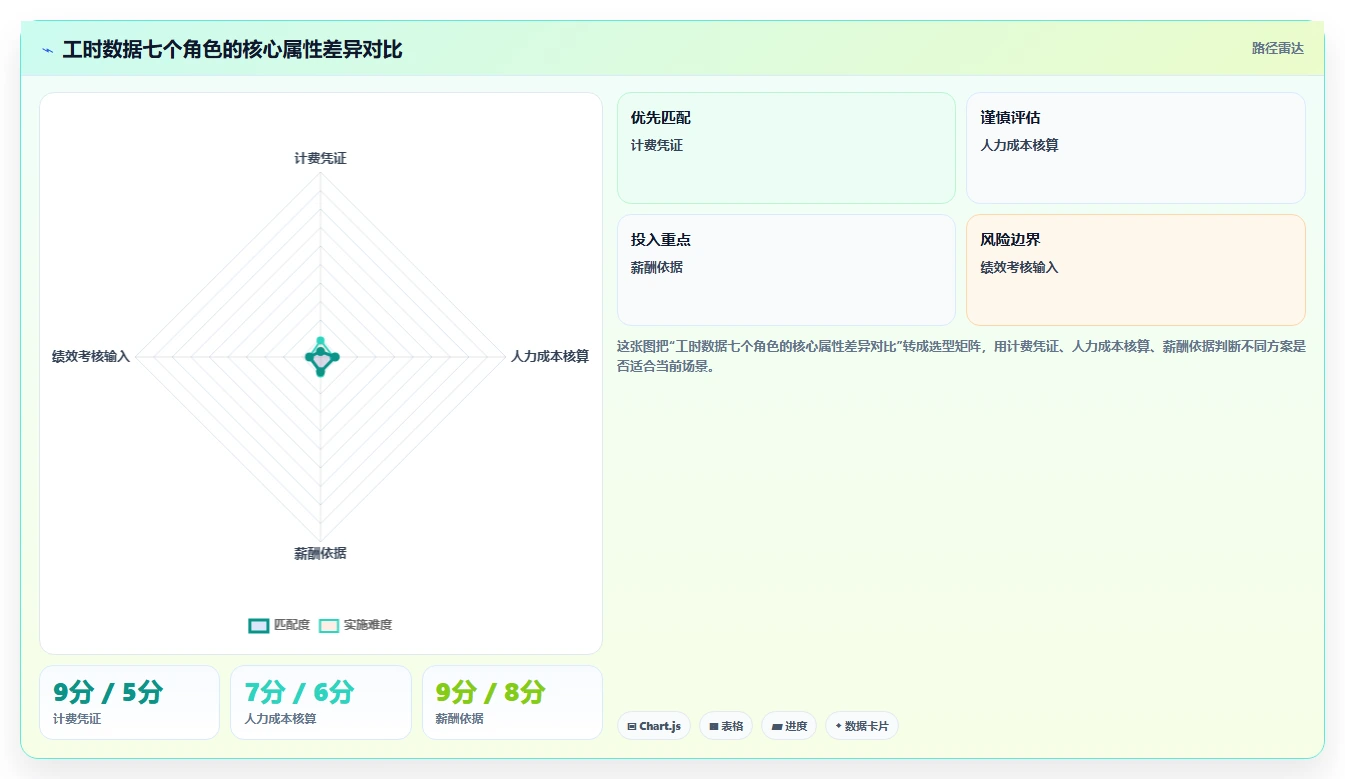Click the 9分 / 5分 计费凭证 stat card
This screenshot has width=1345, height=779.
point(129,702)
